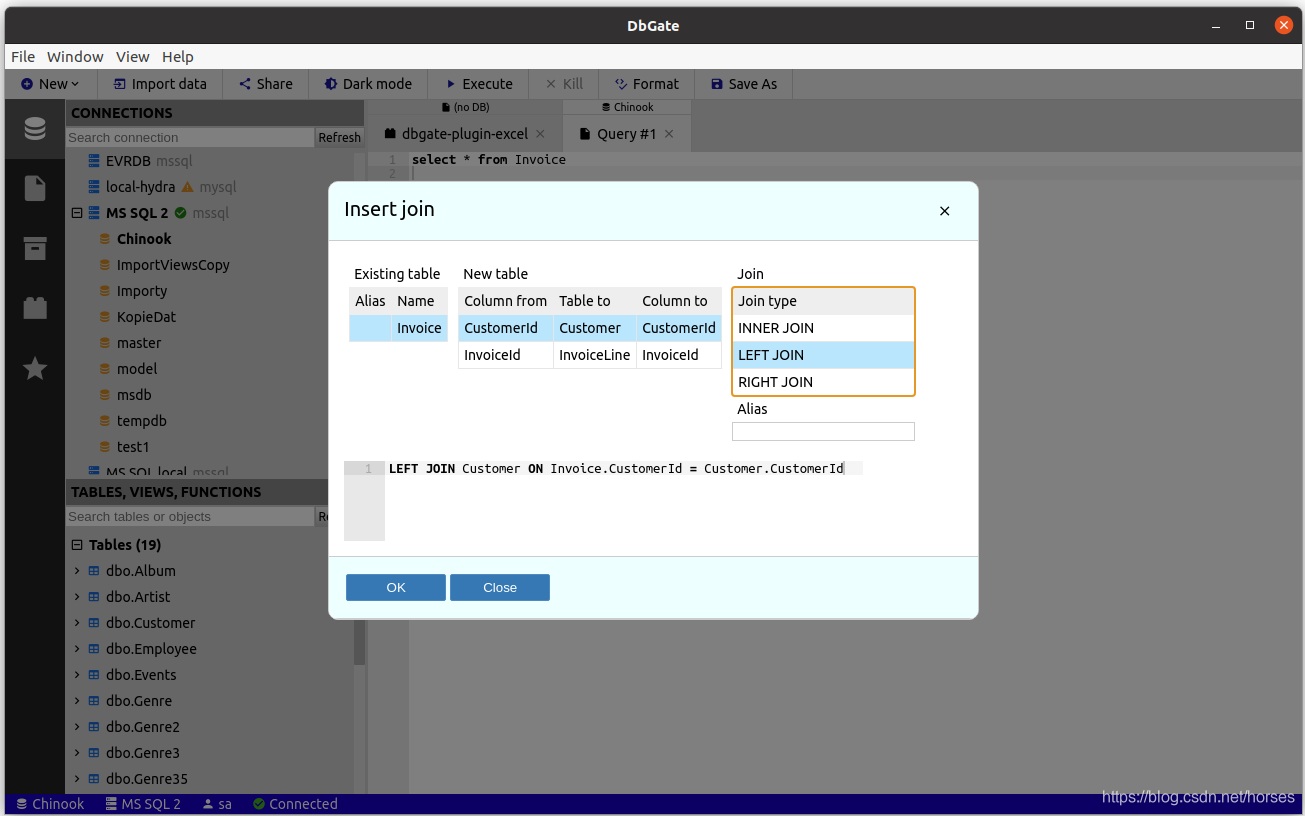Click the EVRDB server icon
1305x816 pixels.
(x=95, y=161)
